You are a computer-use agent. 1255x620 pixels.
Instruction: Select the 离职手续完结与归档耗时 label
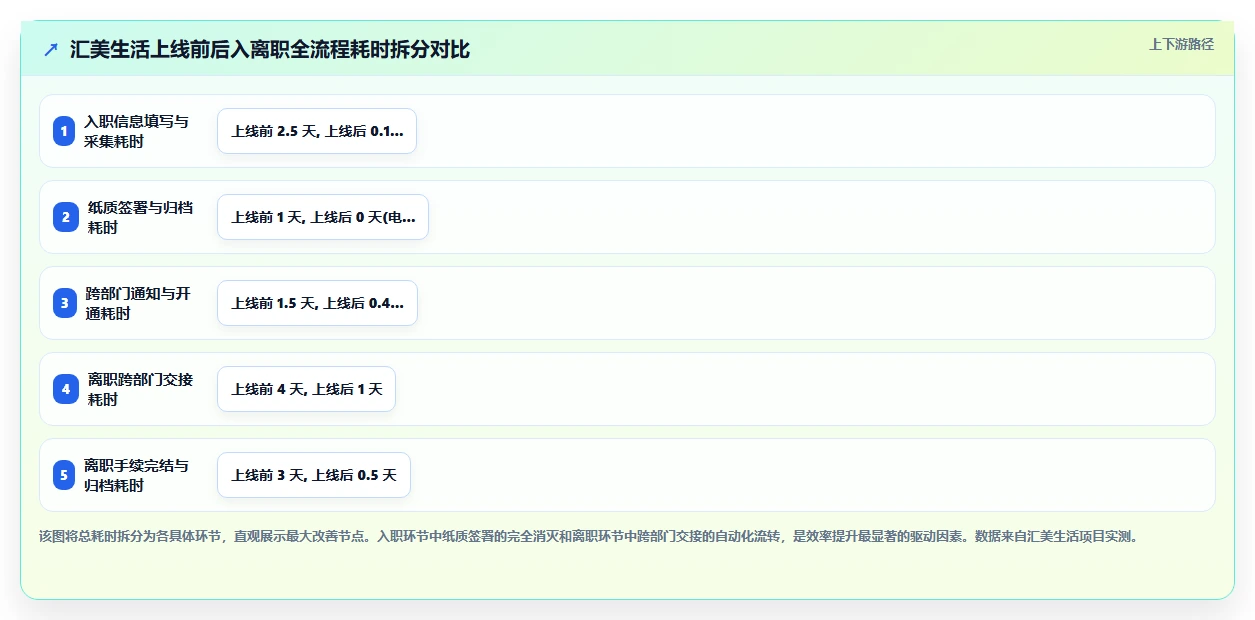pyautogui.click(x=136, y=475)
